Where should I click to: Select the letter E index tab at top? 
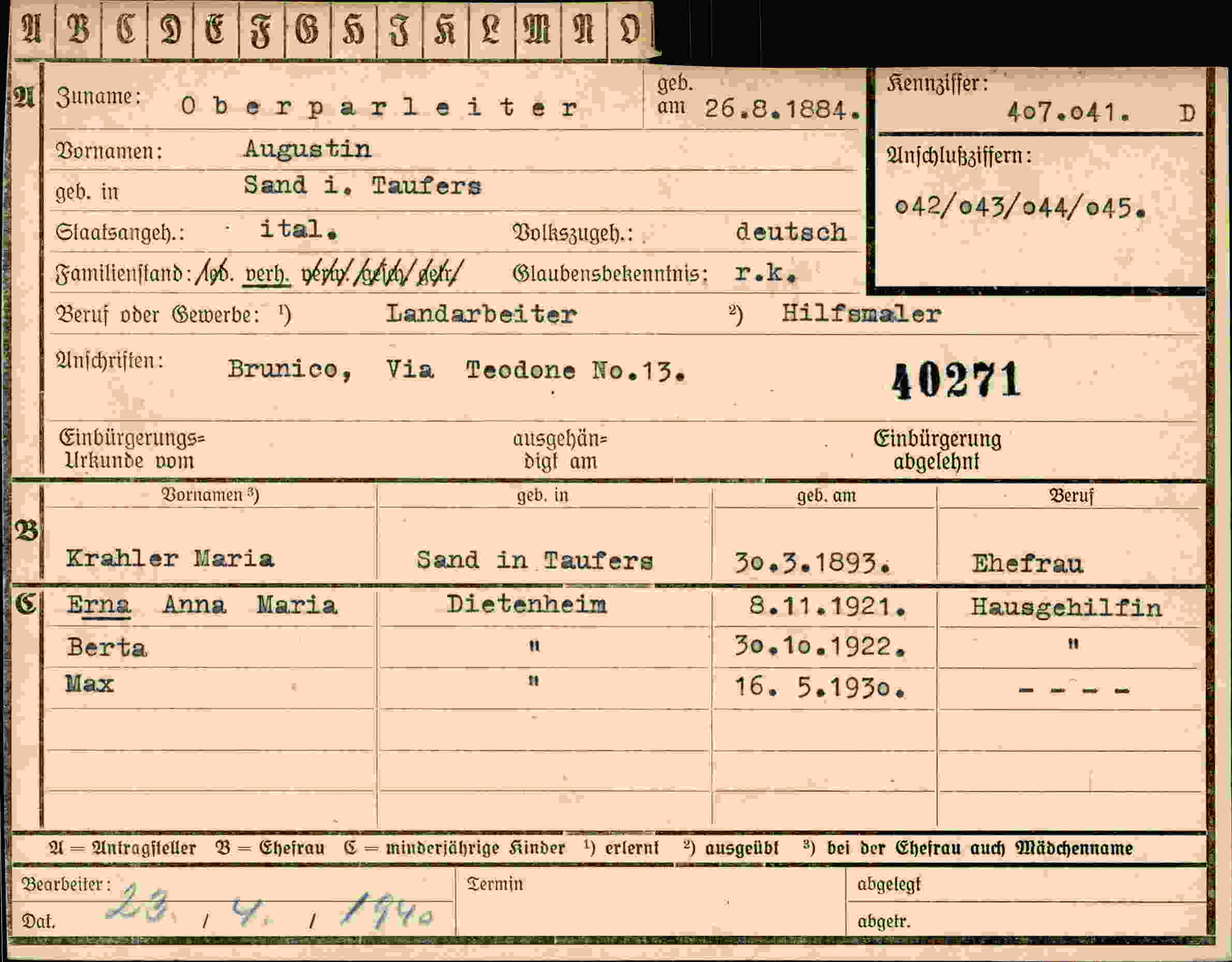pyautogui.click(x=216, y=29)
